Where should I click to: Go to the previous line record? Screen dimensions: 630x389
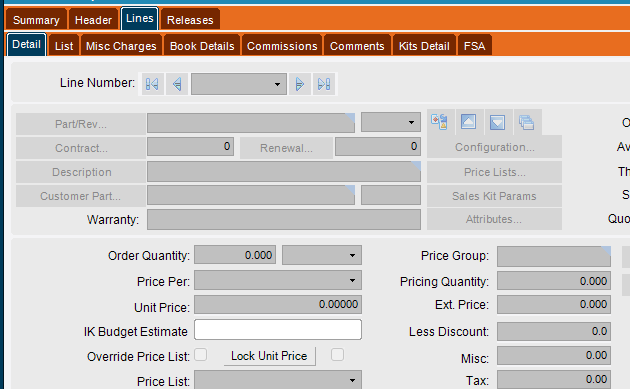tap(177, 84)
